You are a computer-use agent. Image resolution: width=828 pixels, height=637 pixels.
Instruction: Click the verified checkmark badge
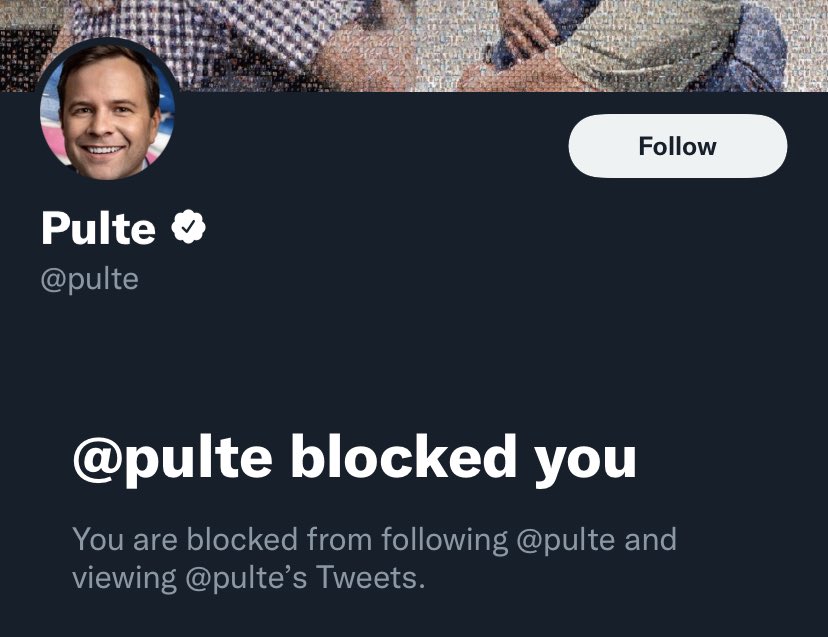click(188, 228)
